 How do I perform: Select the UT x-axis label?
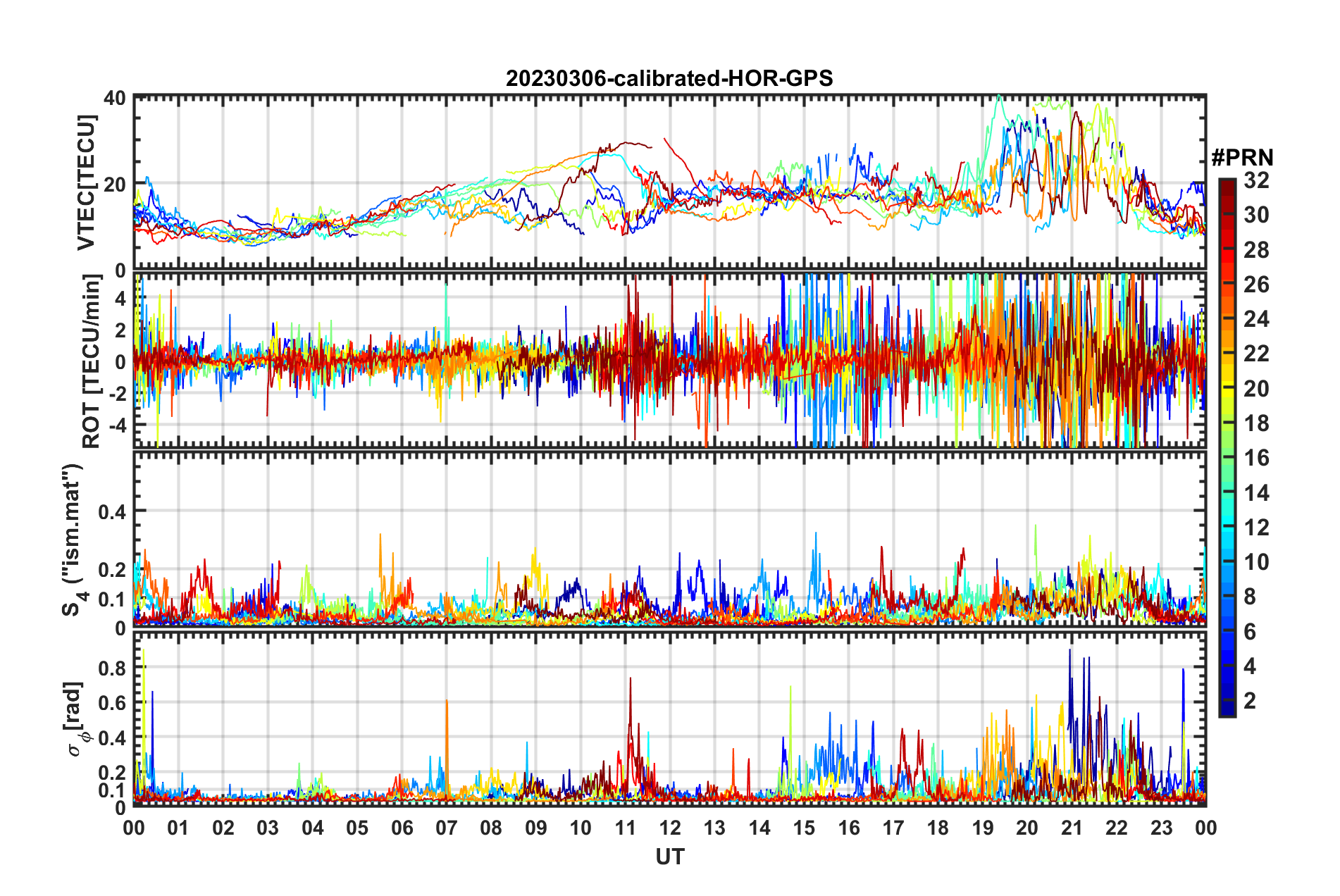tap(670, 857)
